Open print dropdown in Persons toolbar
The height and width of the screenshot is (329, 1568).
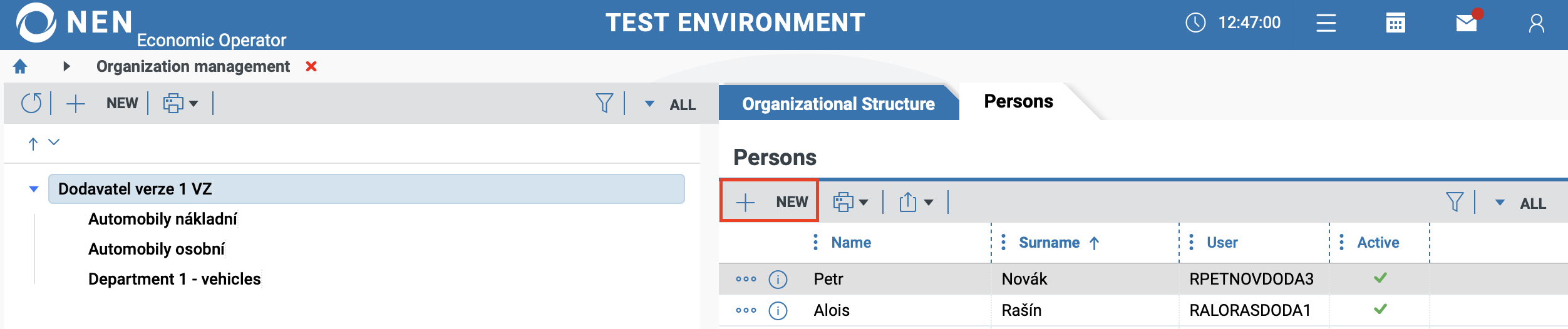click(850, 202)
